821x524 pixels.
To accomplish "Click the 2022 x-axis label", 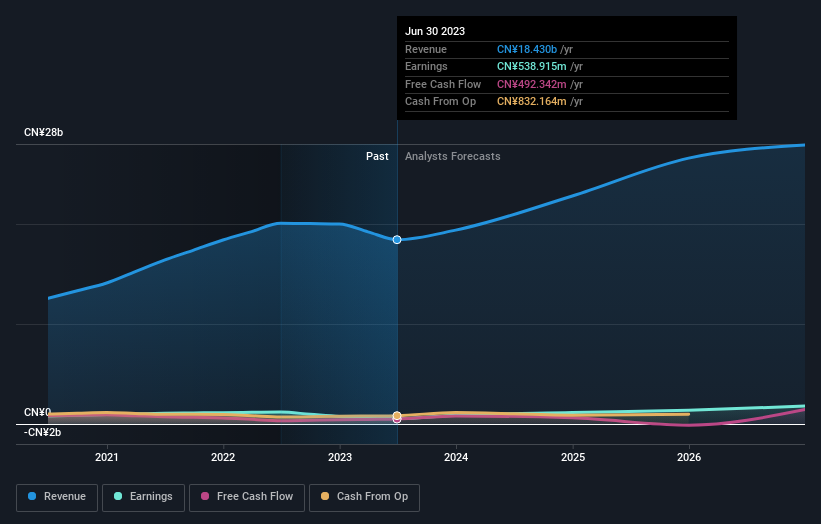I will (x=223, y=457).
